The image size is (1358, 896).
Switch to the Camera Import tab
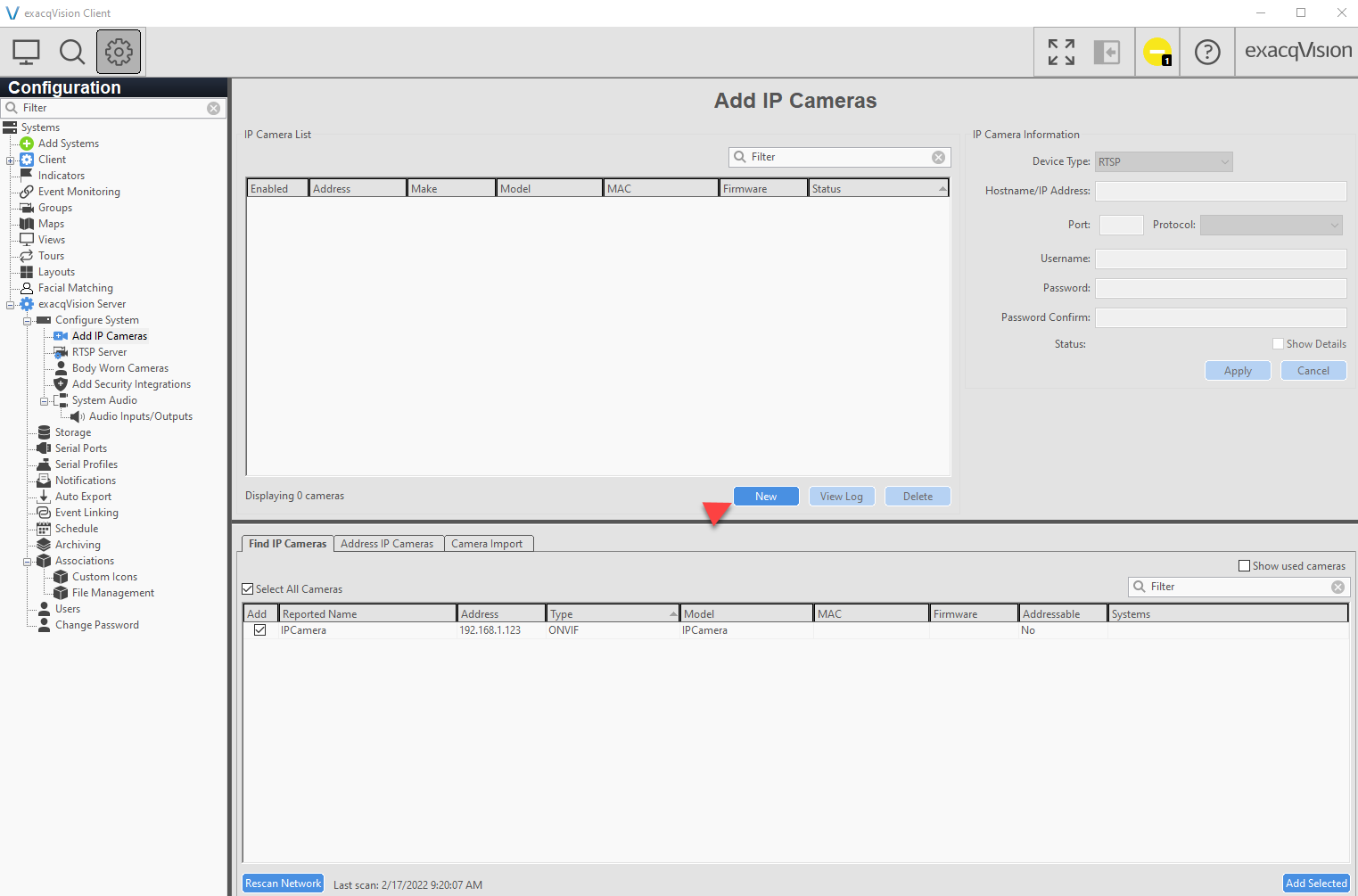487,544
